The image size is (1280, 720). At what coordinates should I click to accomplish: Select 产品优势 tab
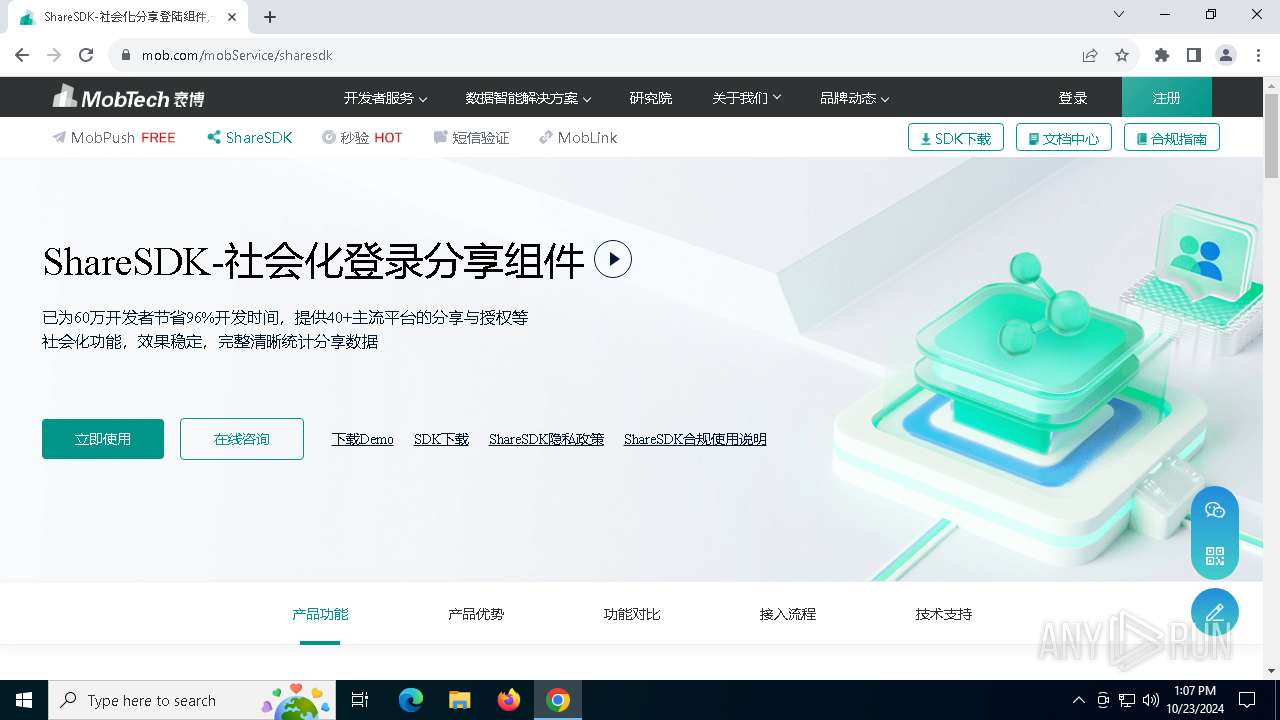click(476, 614)
